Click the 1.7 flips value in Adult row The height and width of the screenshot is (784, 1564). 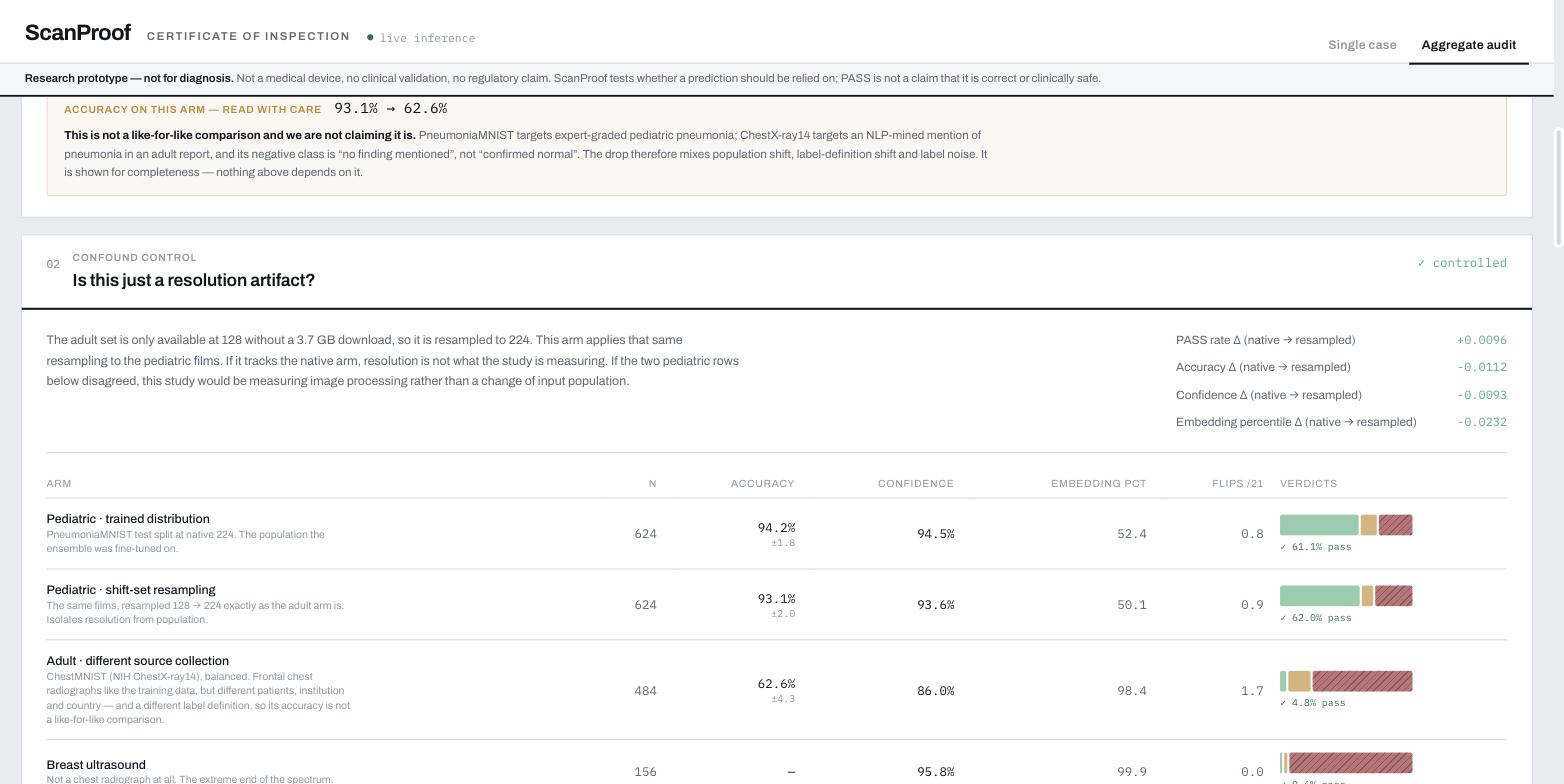coord(1252,691)
